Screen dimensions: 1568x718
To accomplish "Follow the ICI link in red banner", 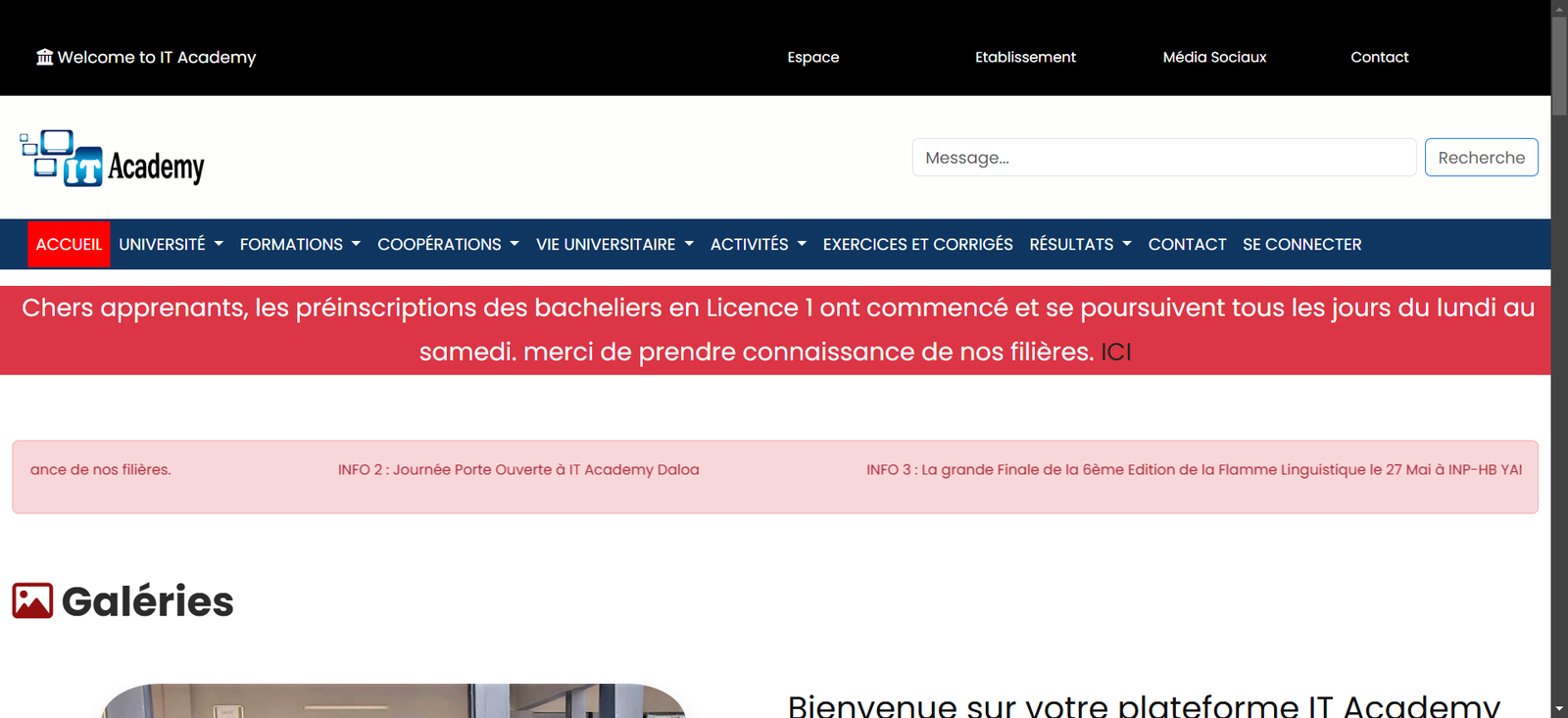I will [x=1115, y=352].
